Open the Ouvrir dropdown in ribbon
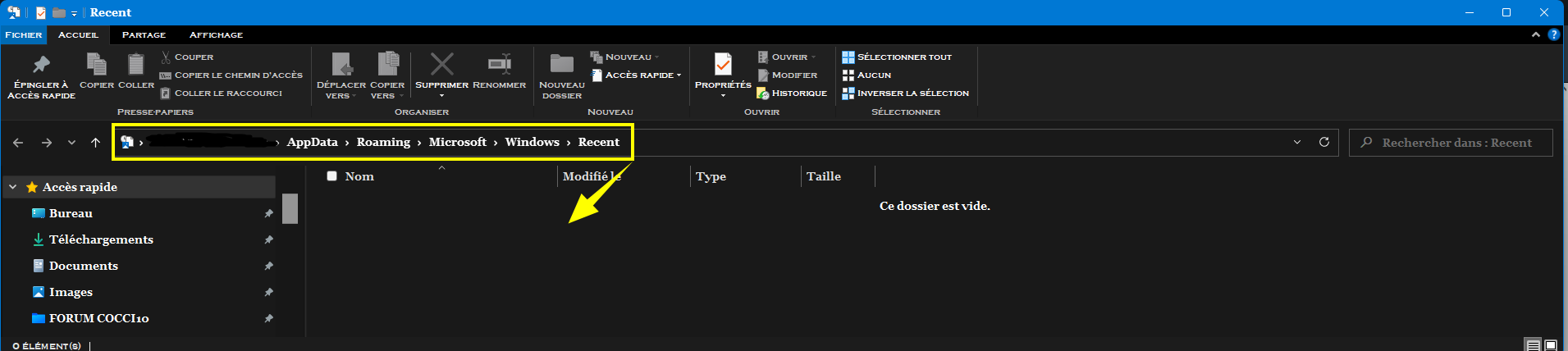1568x351 pixels. tap(788, 57)
